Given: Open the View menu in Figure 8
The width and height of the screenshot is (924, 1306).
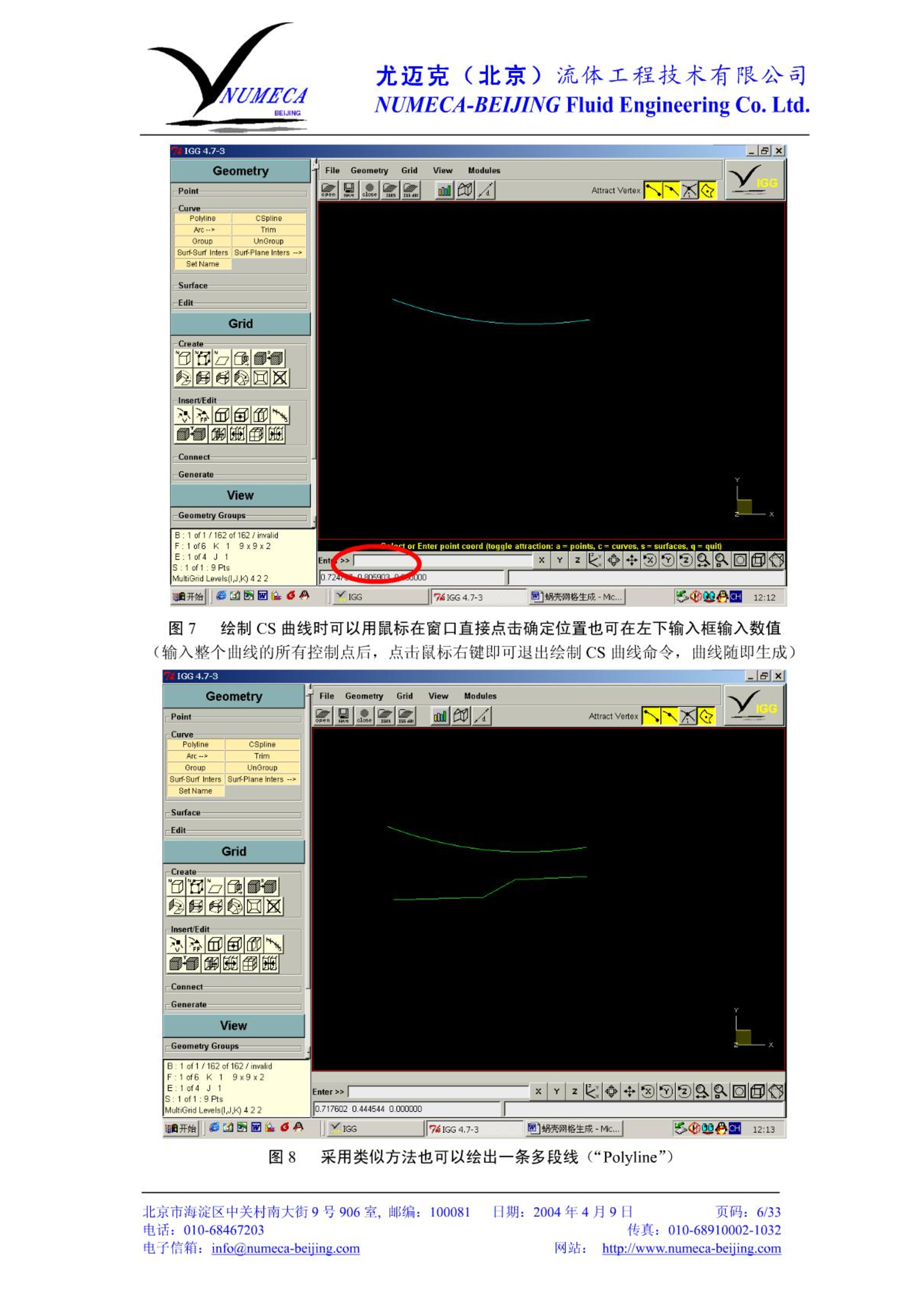Looking at the screenshot, I should click(x=438, y=696).
